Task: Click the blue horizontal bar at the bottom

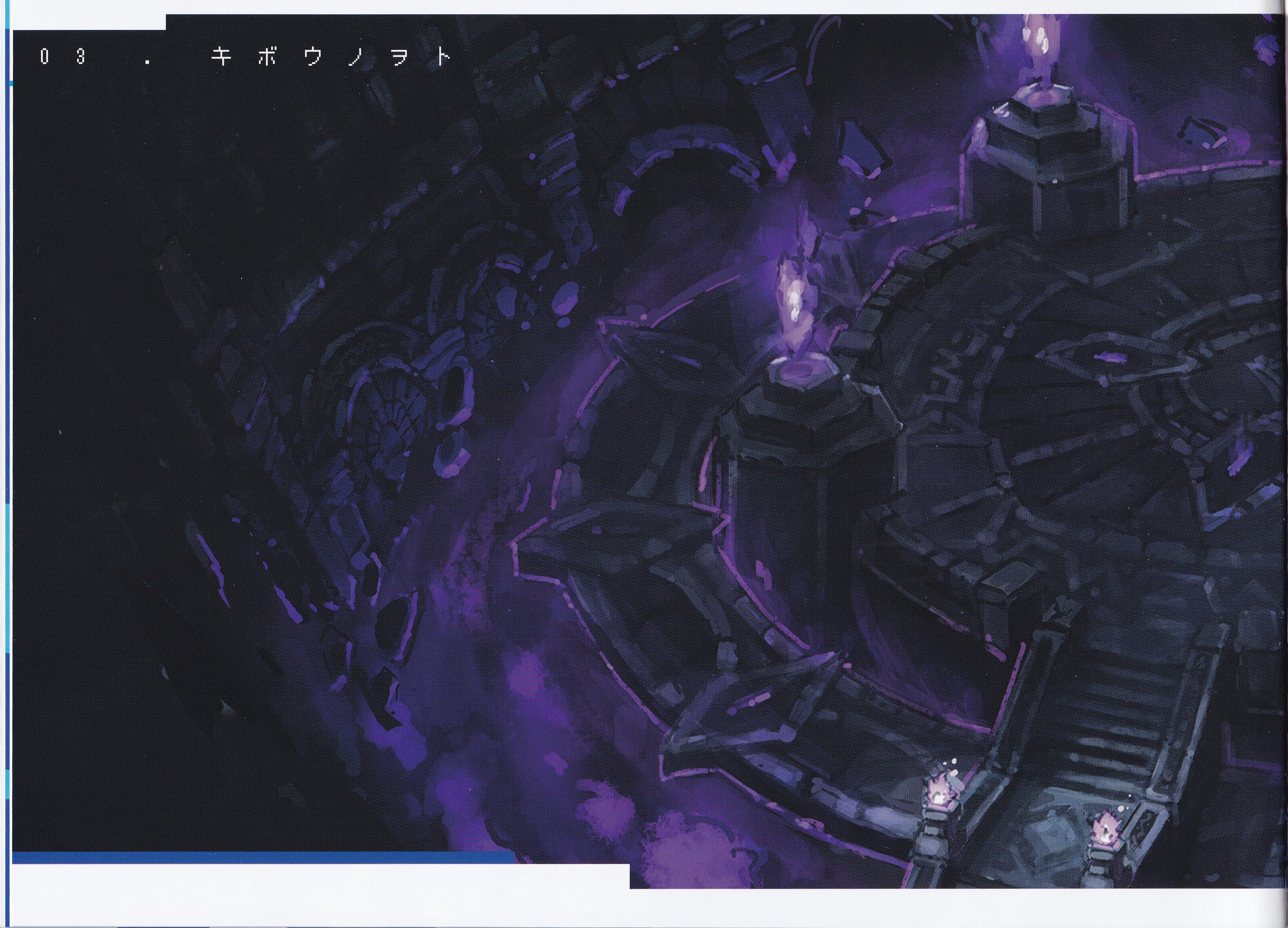Action: click(x=261, y=857)
